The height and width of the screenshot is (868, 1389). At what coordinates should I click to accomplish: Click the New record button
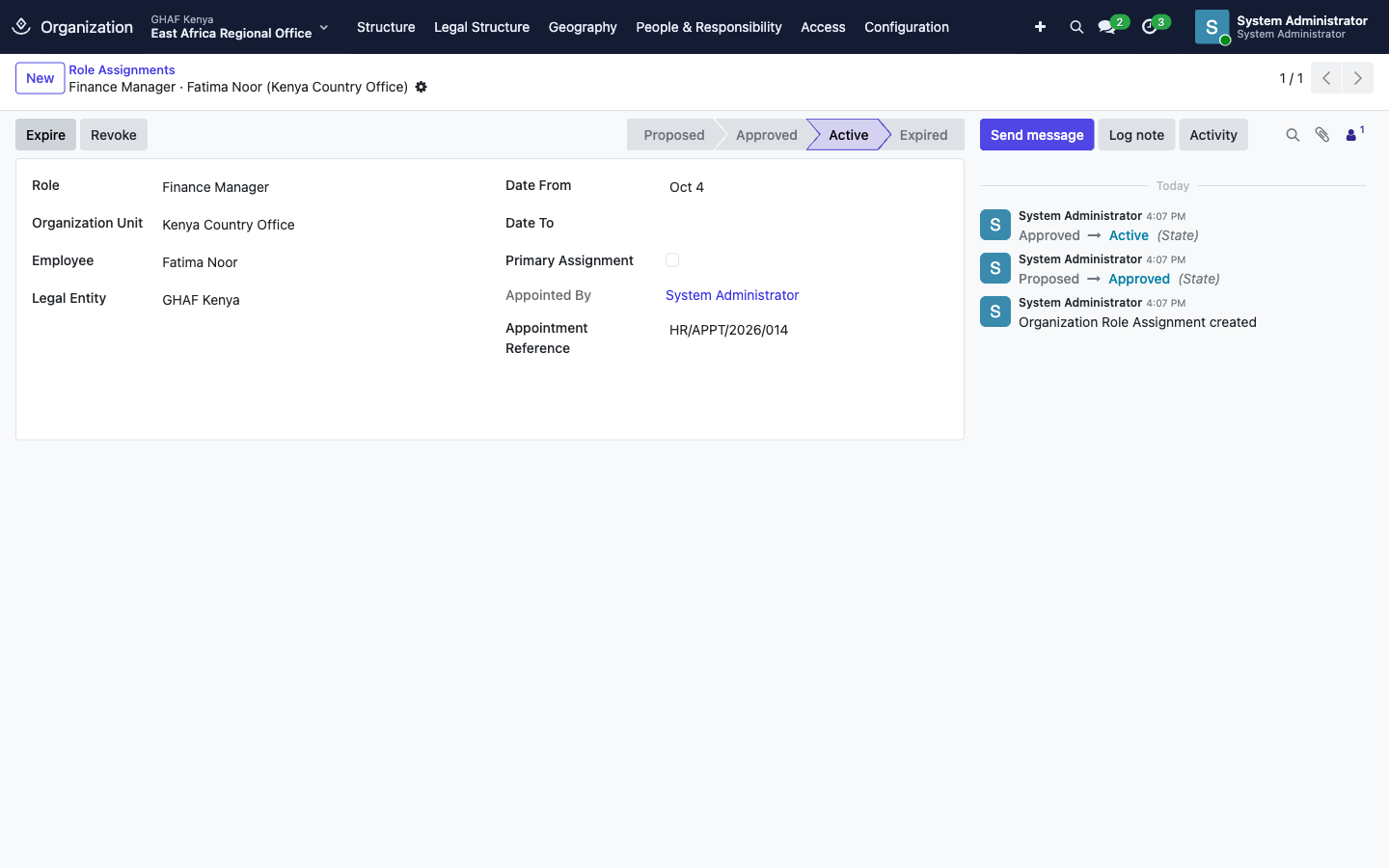tap(41, 78)
